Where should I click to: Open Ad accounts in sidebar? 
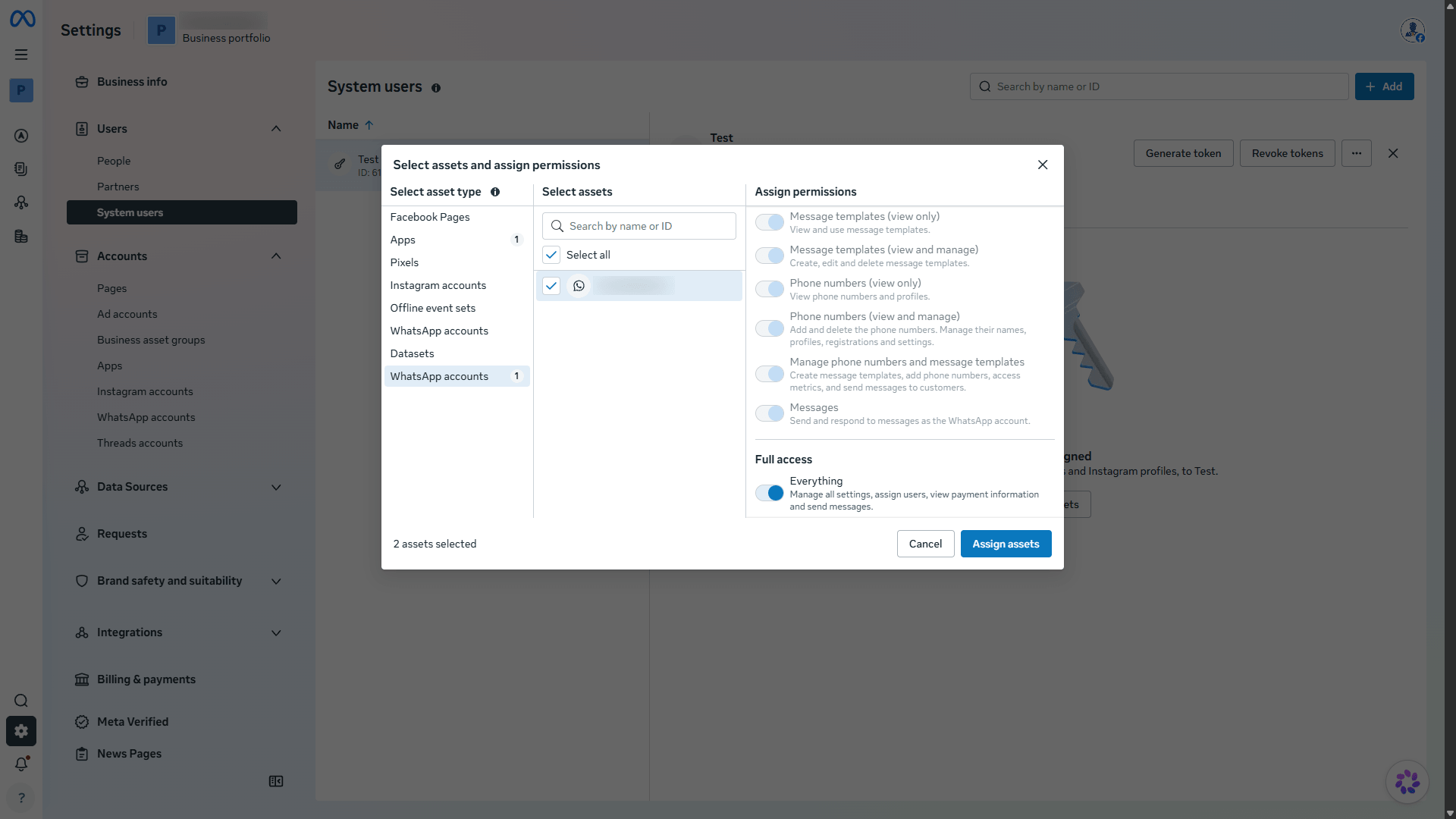tap(127, 314)
